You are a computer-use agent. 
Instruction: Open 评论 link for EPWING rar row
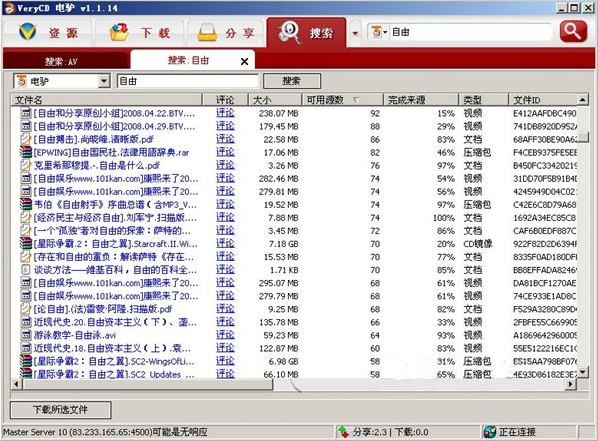pyautogui.click(x=225, y=152)
